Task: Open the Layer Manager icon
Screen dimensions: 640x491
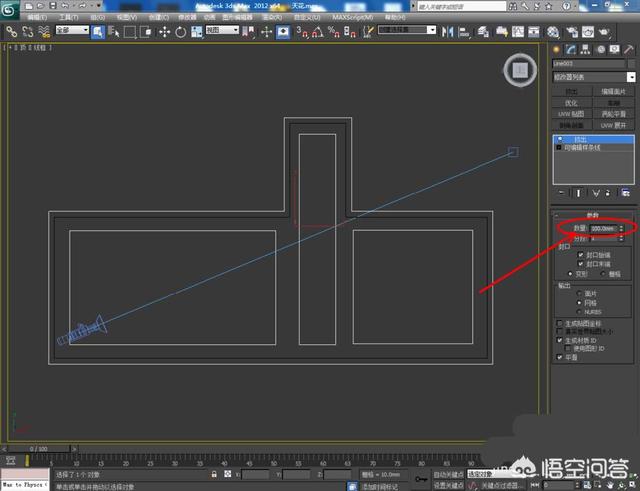Action: tap(483, 32)
